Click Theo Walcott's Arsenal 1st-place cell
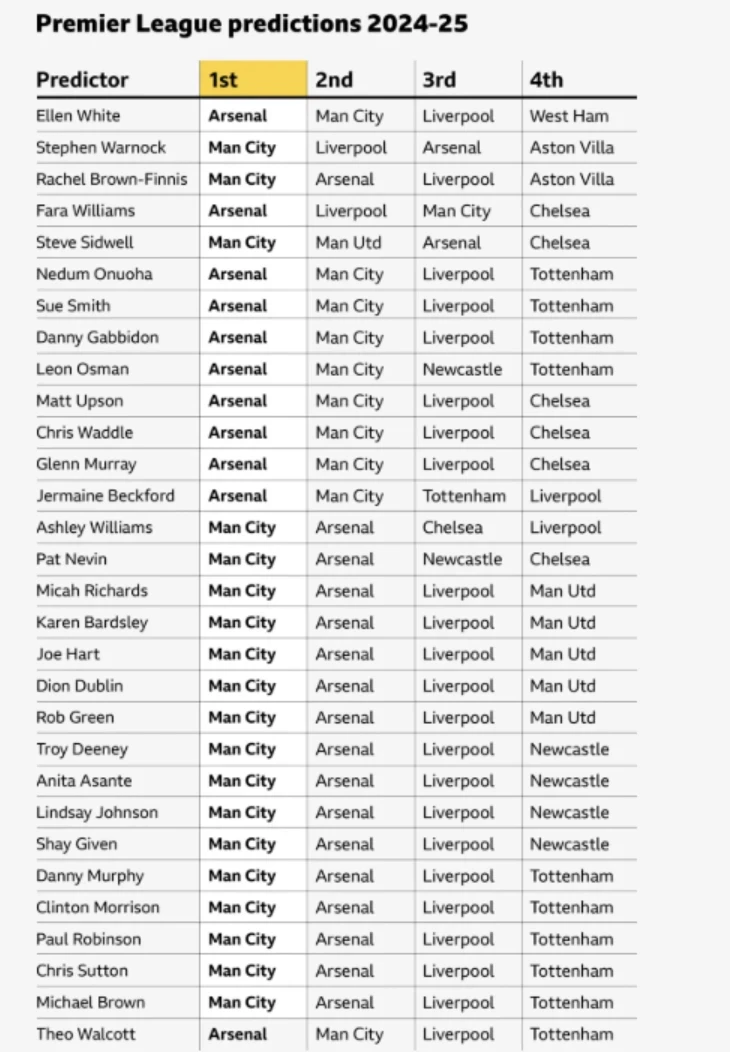Image resolution: width=730 pixels, height=1052 pixels. tap(238, 1034)
